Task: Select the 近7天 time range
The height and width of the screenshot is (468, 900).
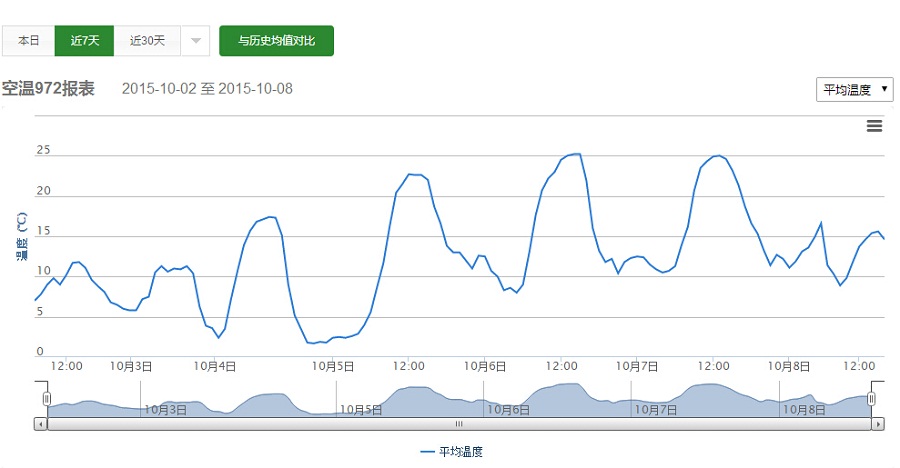Action: 84,41
